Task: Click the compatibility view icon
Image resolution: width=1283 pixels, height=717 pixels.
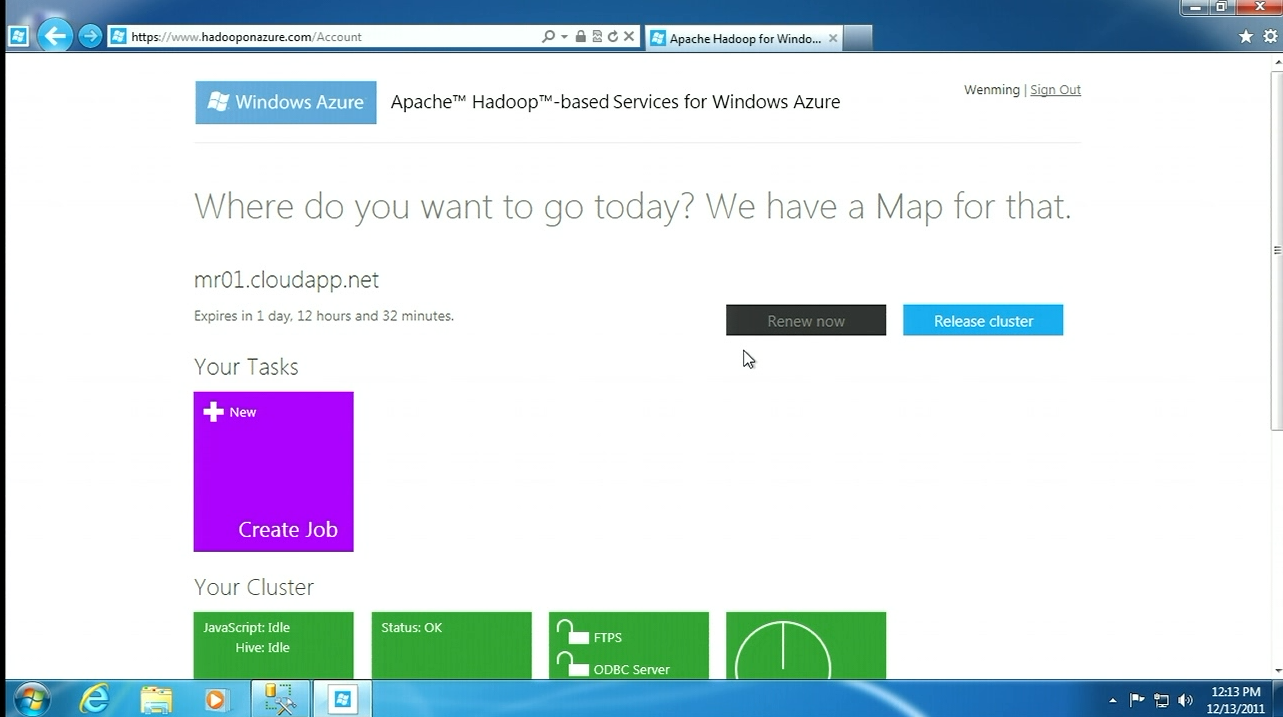Action: [x=597, y=37]
